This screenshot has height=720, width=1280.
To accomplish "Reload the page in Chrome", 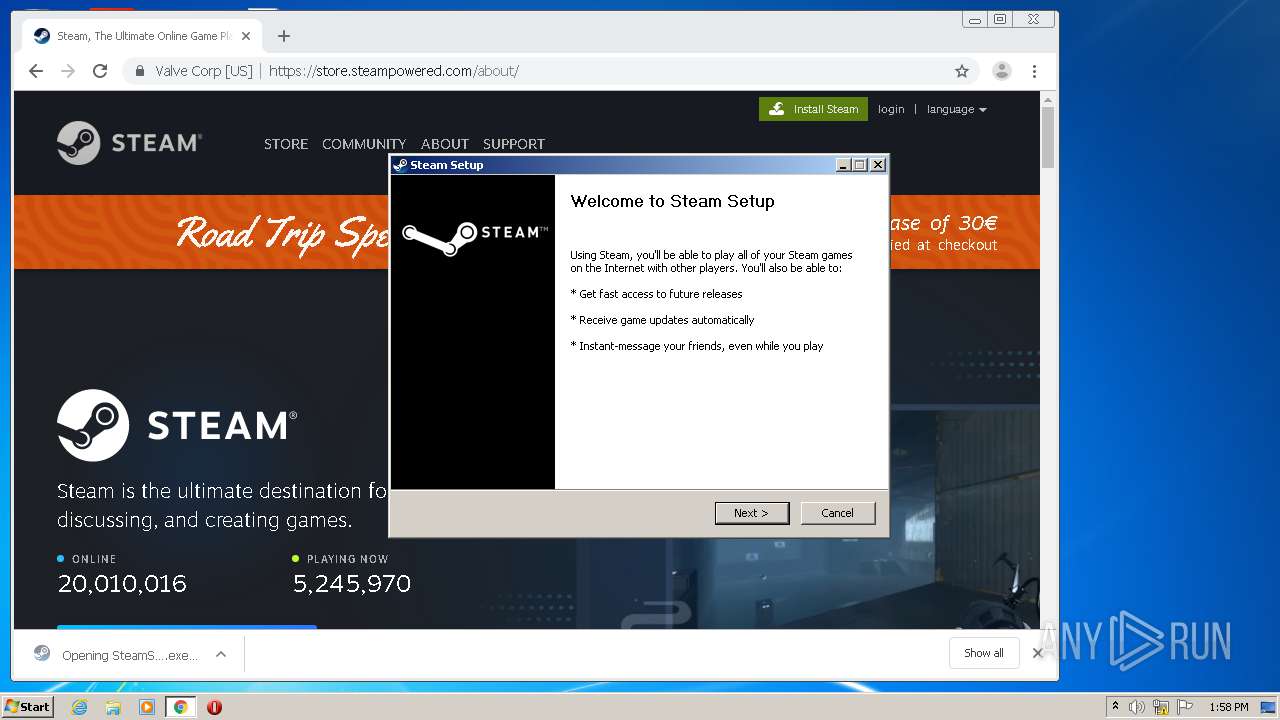I will pyautogui.click(x=100, y=71).
